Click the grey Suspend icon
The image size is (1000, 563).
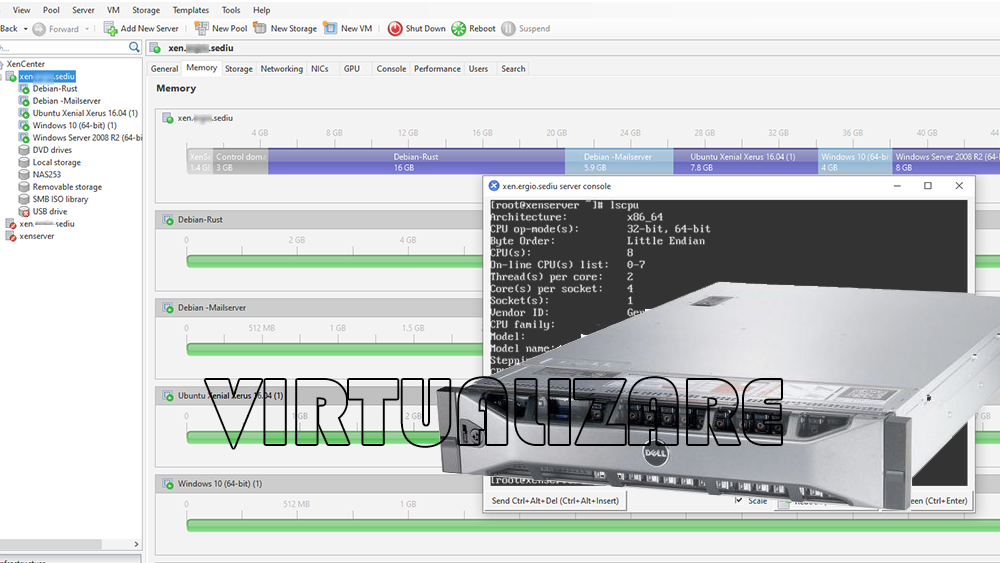pos(508,29)
